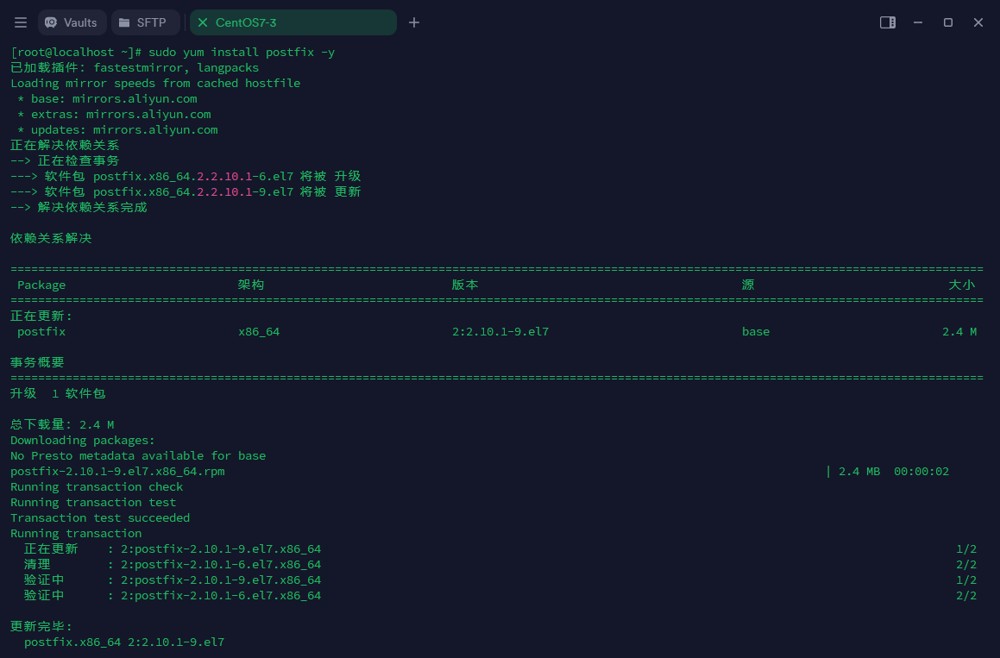The width and height of the screenshot is (1000, 658).
Task: Click the 'Running transaction check' line
Action: [x=97, y=487]
